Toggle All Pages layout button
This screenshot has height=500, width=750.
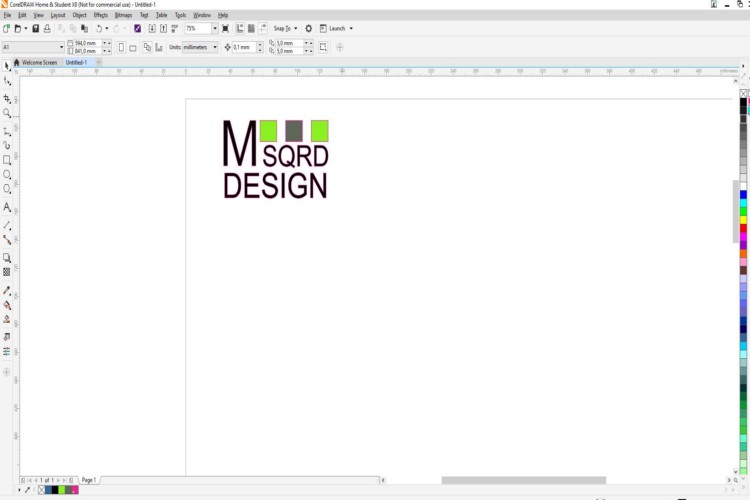(147, 47)
